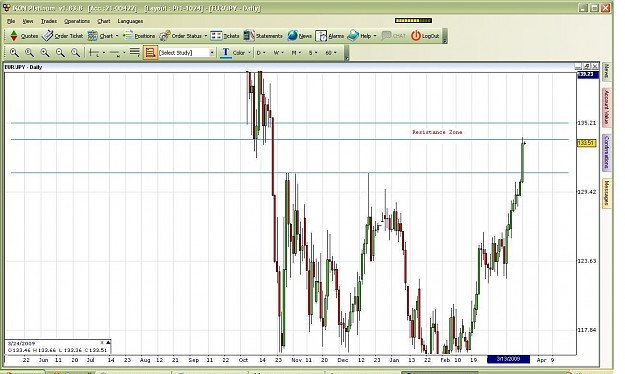Open the Statements window

pyautogui.click(x=263, y=36)
